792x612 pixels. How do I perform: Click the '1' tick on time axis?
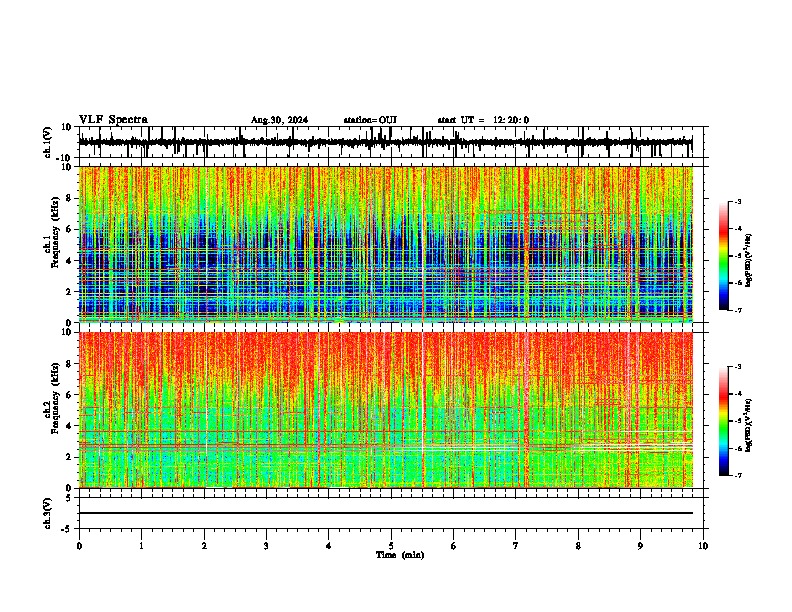click(141, 546)
